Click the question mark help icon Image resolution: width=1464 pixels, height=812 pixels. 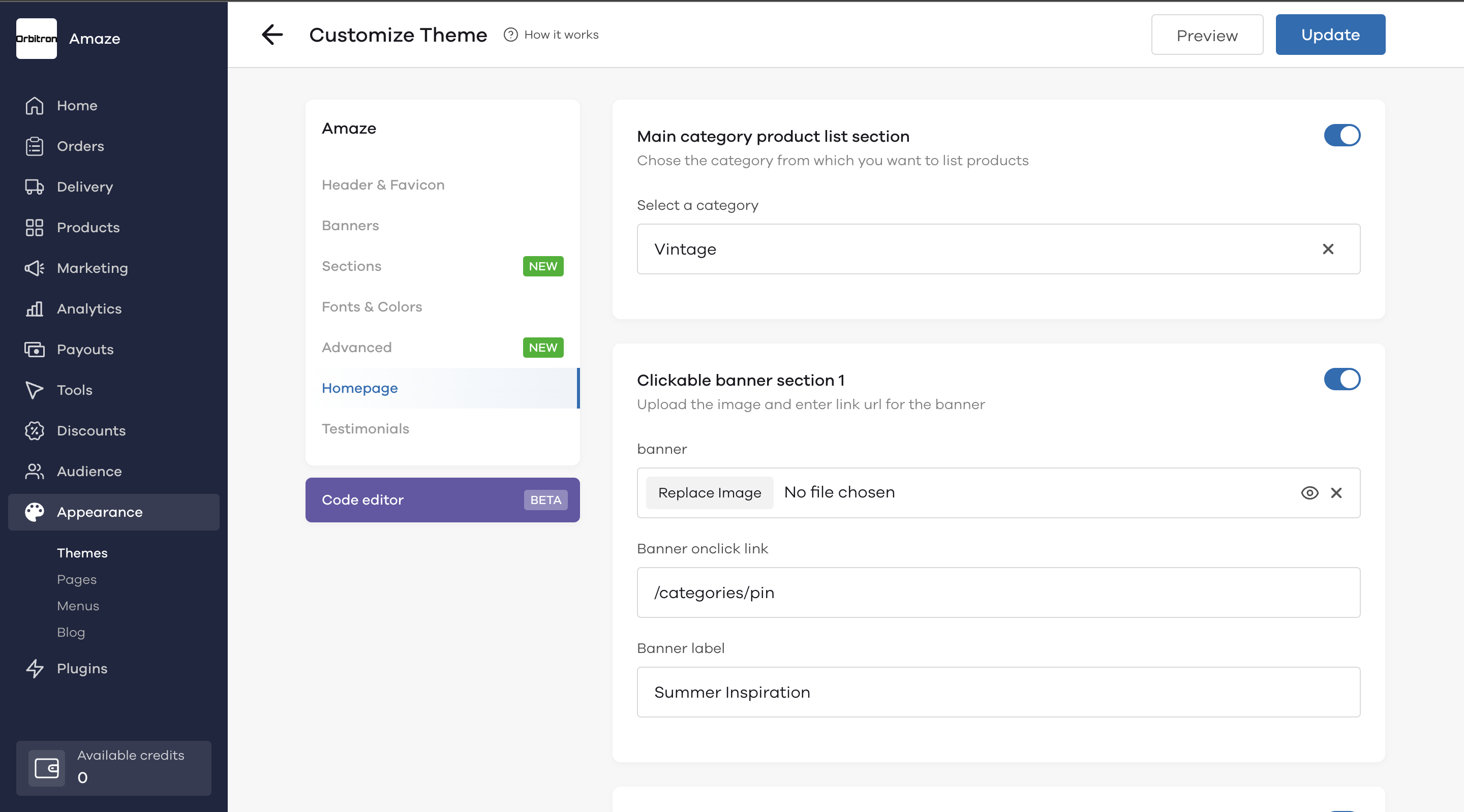pos(510,35)
